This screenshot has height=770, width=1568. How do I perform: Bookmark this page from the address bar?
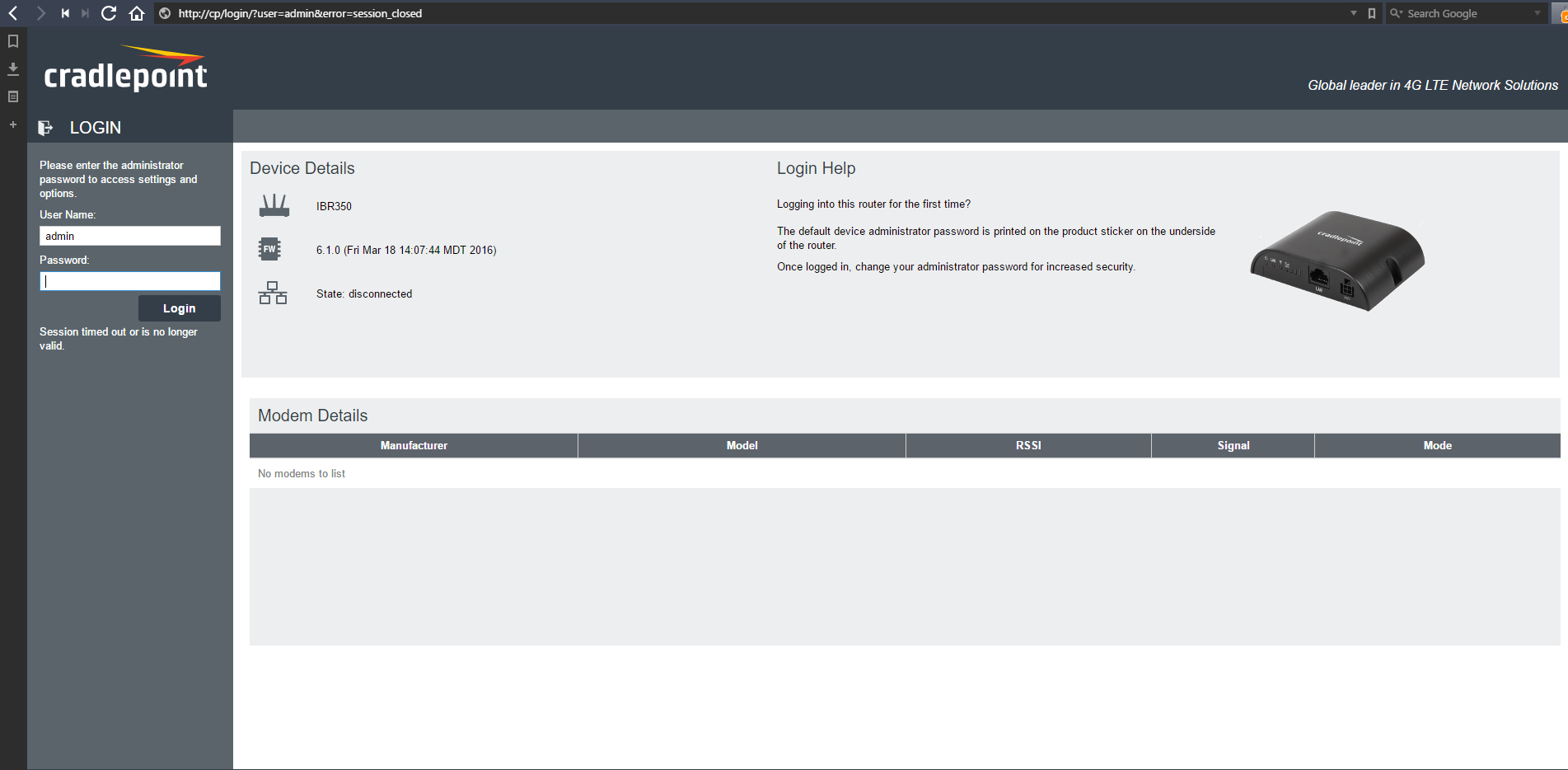pyautogui.click(x=1372, y=13)
